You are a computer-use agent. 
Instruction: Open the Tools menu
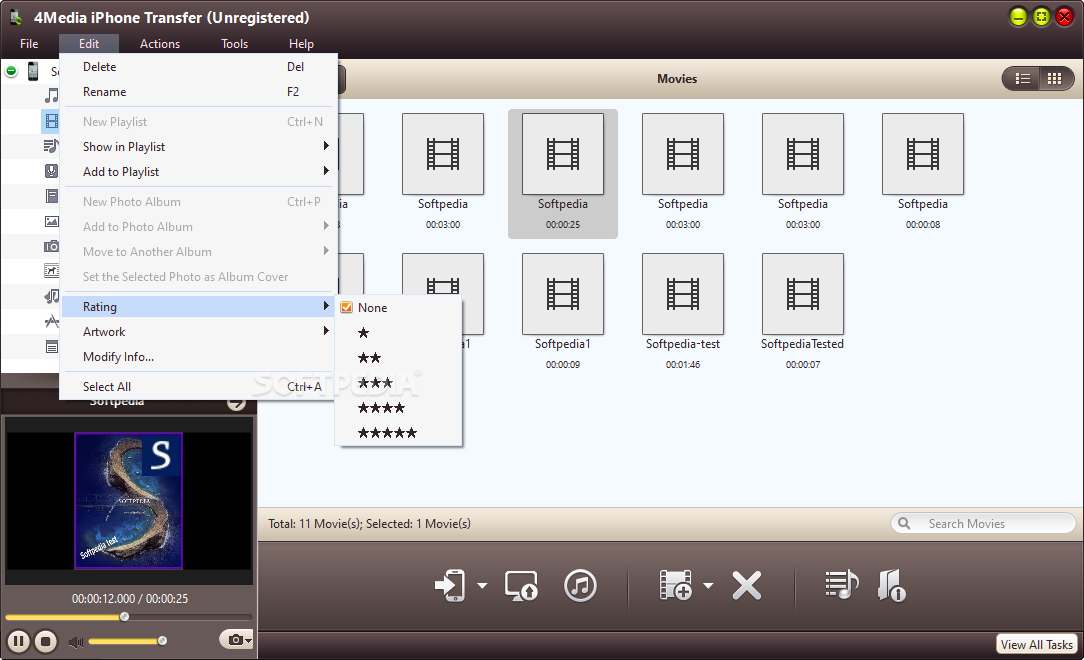pos(234,44)
